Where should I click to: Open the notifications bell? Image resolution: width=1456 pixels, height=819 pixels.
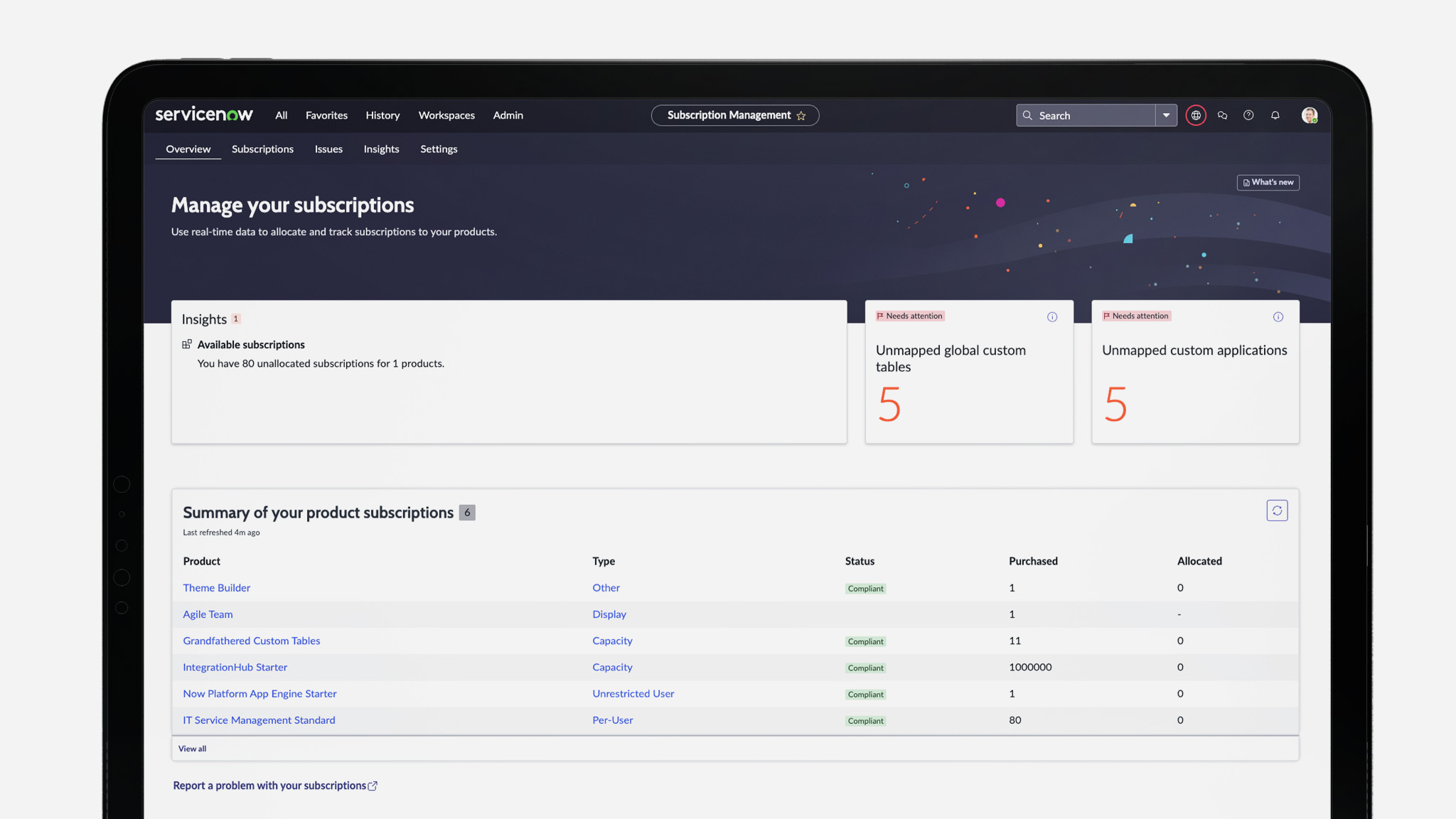[x=1275, y=115]
